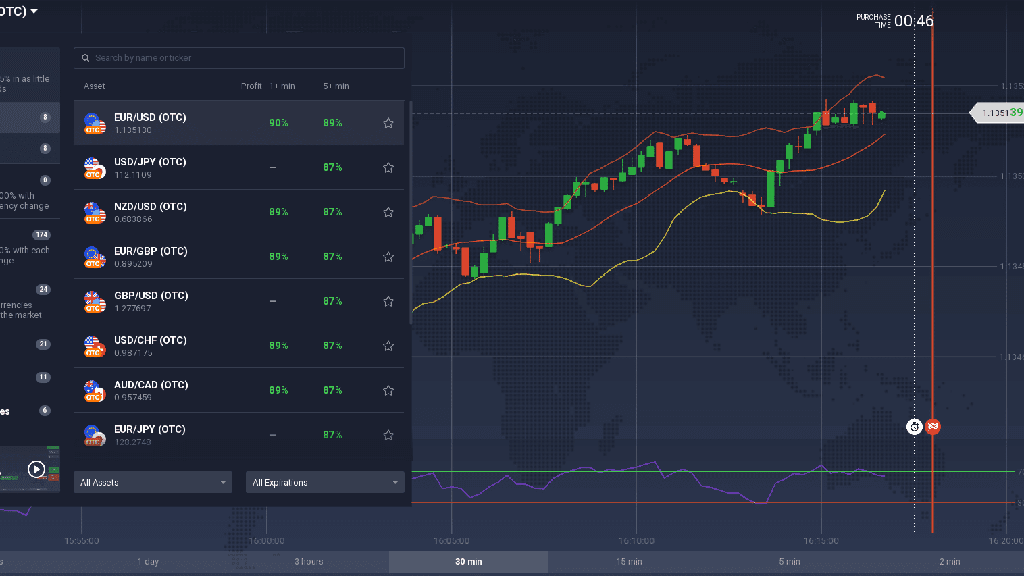
Task: Select the 2 min timeframe
Action: (x=950, y=562)
